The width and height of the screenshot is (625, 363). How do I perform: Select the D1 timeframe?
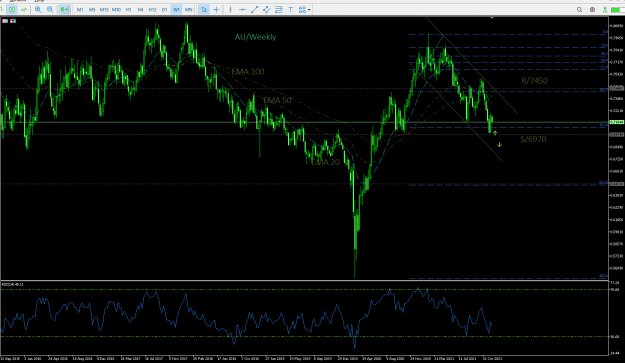pyautogui.click(x=164, y=9)
